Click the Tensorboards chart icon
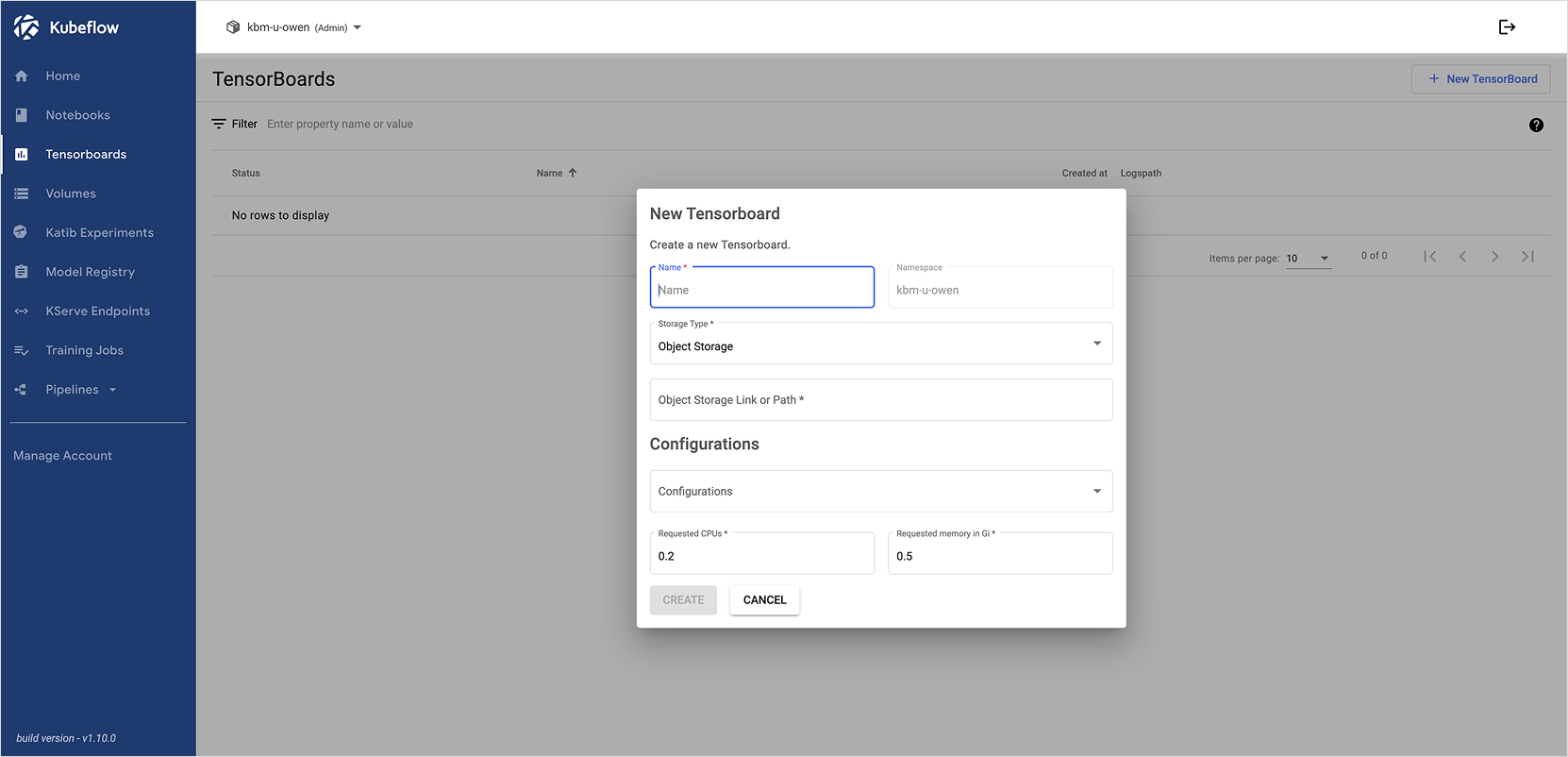Screen dimensions: 1568x757 [22, 154]
